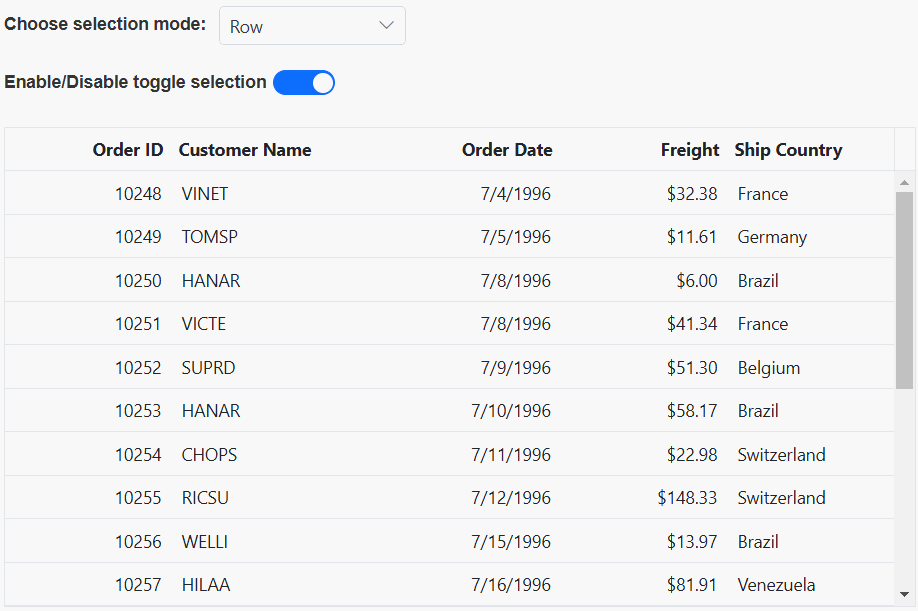Viewport: 918px width, 611px height.
Task: Select customer SUPRD cell
Action: (208, 368)
